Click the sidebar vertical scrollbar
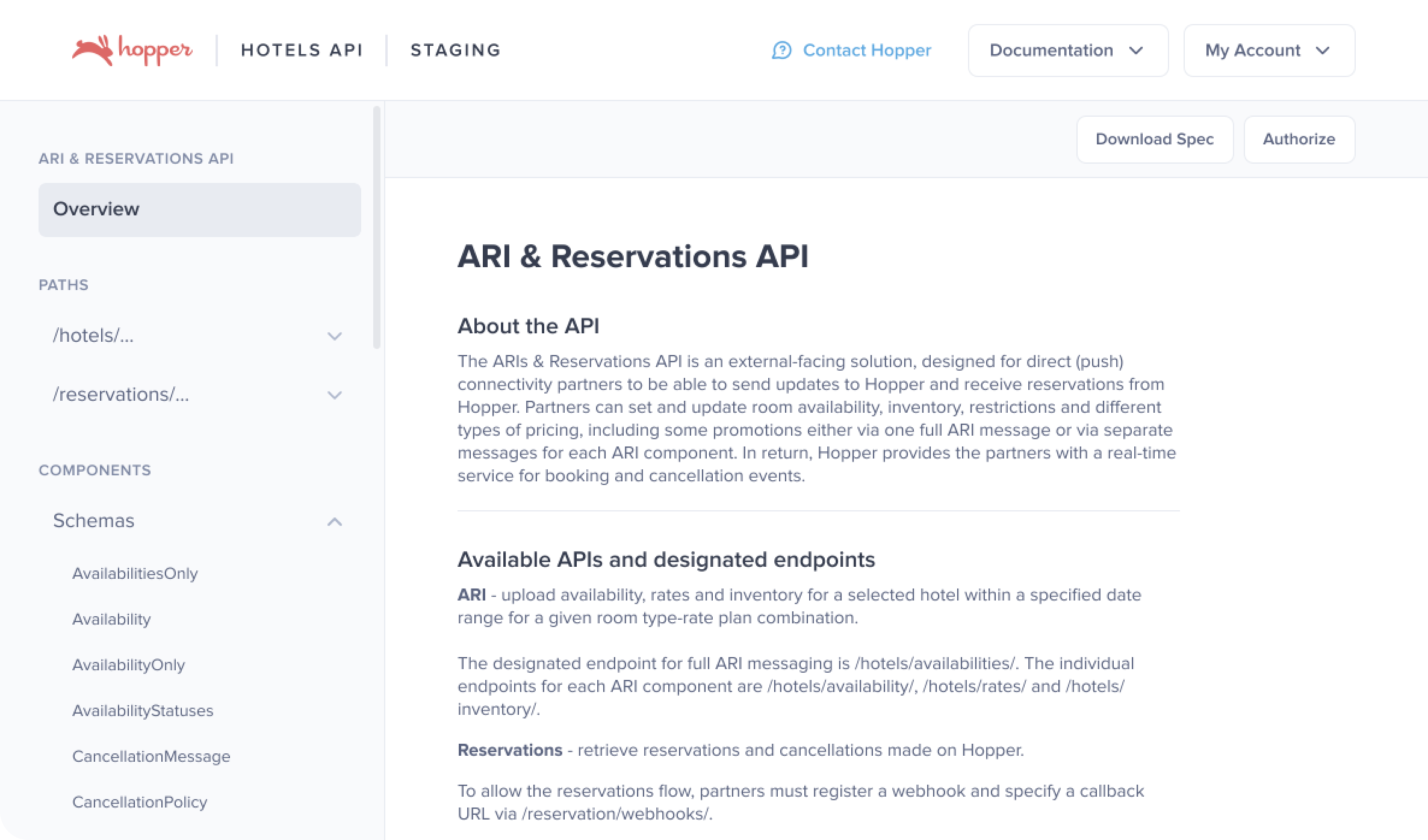1428x840 pixels. pyautogui.click(x=377, y=227)
